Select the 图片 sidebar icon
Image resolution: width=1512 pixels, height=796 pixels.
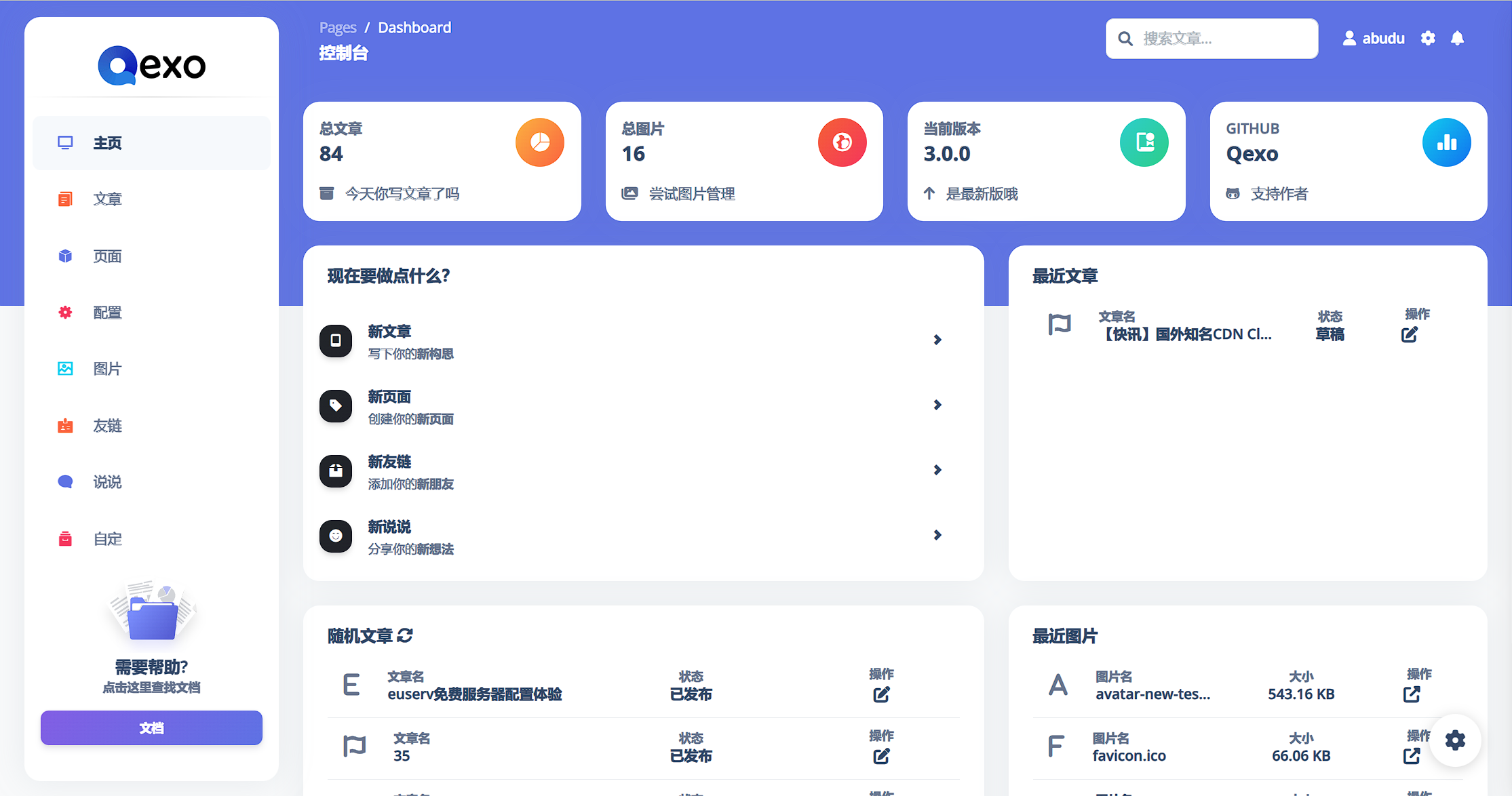pyautogui.click(x=65, y=368)
